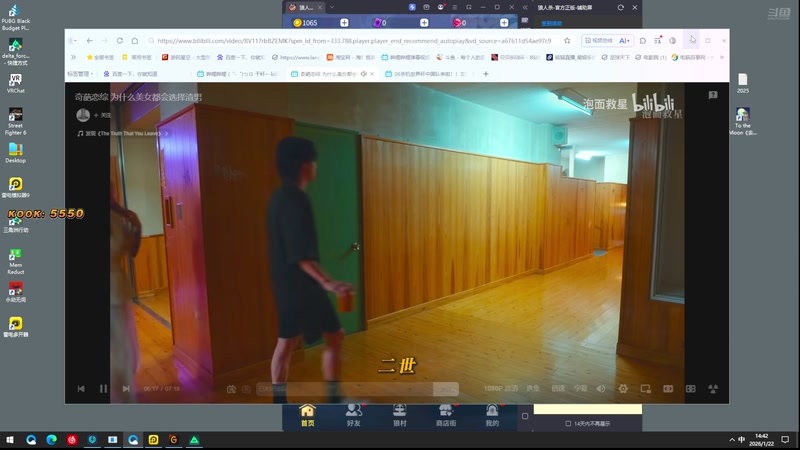Open the AI assistant dropdown in toolbar
The height and width of the screenshot is (450, 800).
click(x=624, y=40)
